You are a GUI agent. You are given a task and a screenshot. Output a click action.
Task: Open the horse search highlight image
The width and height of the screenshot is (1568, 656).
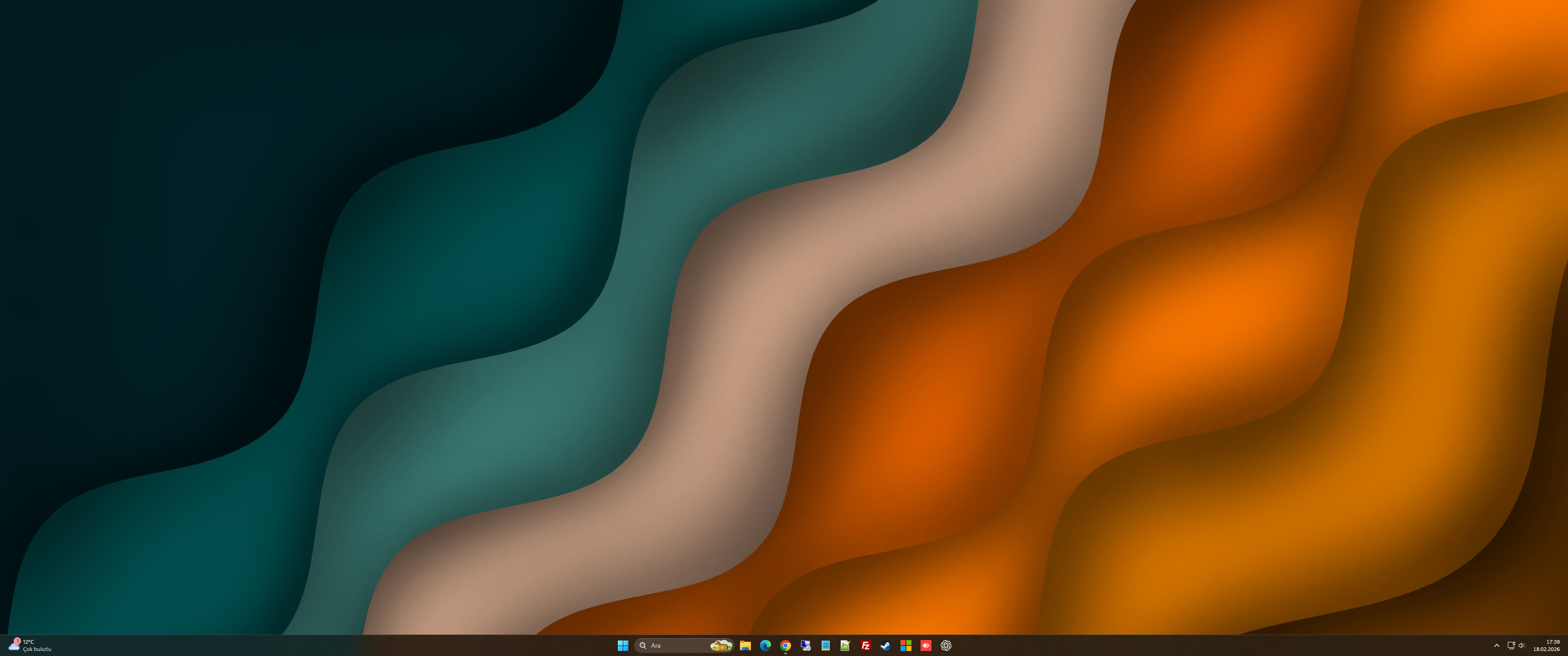pyautogui.click(x=721, y=646)
